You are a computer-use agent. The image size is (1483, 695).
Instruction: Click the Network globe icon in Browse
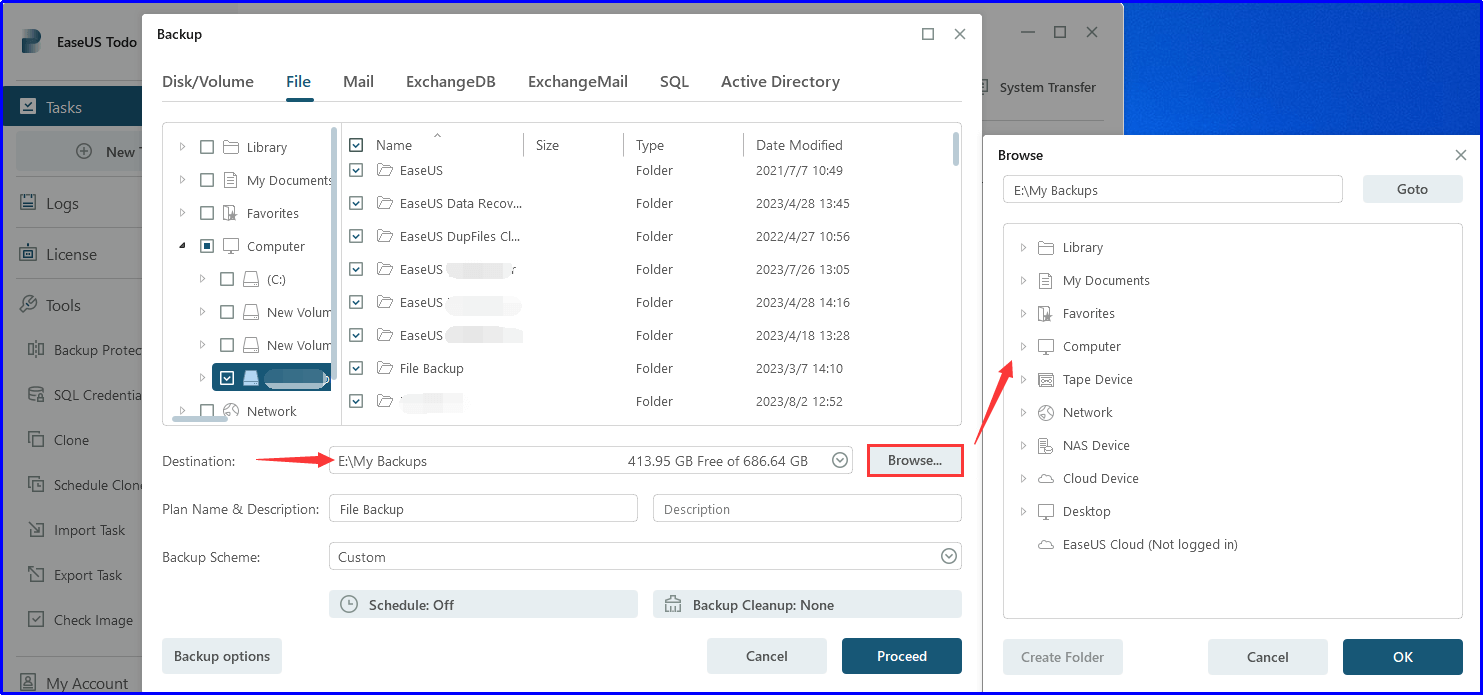point(1046,413)
